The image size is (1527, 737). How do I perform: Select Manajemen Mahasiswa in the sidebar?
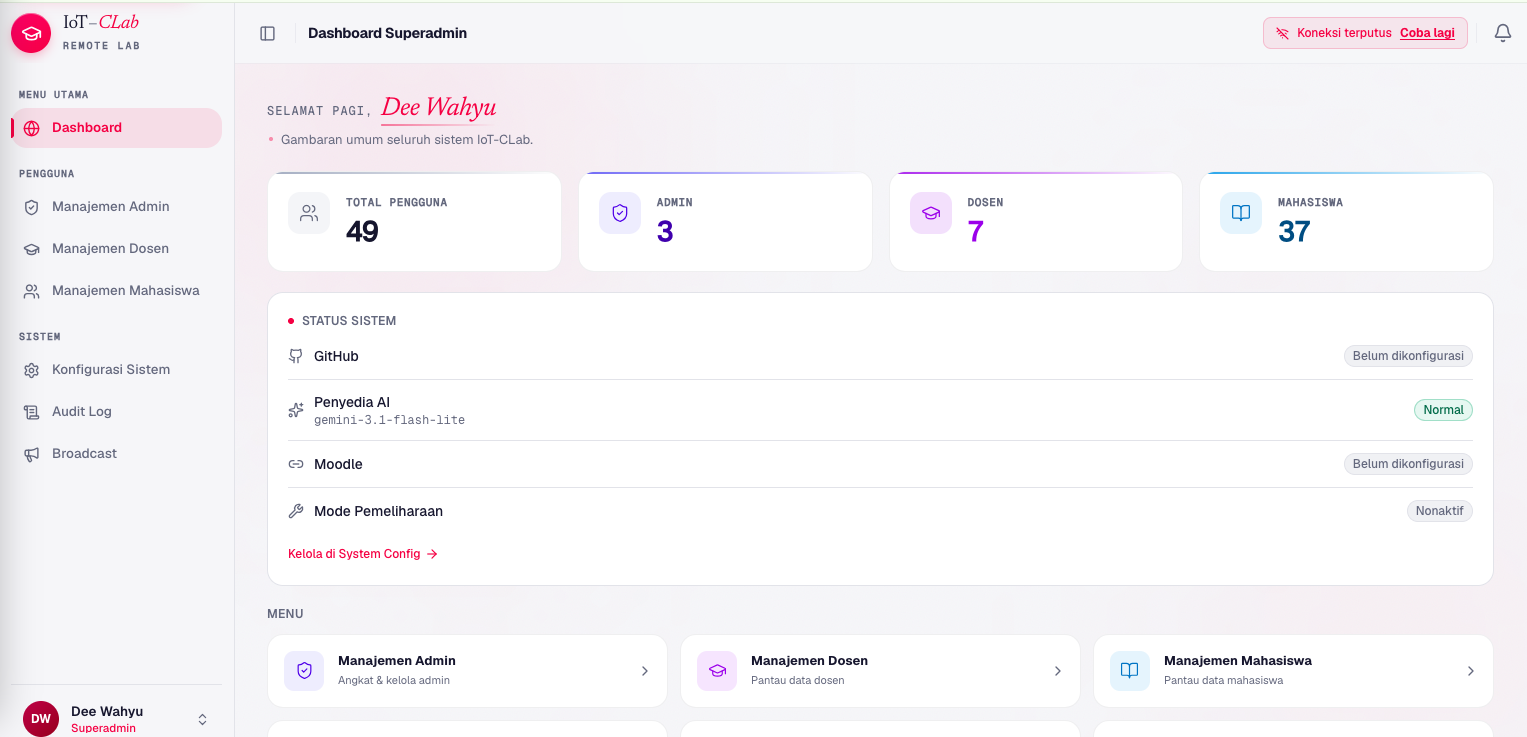tap(117, 291)
